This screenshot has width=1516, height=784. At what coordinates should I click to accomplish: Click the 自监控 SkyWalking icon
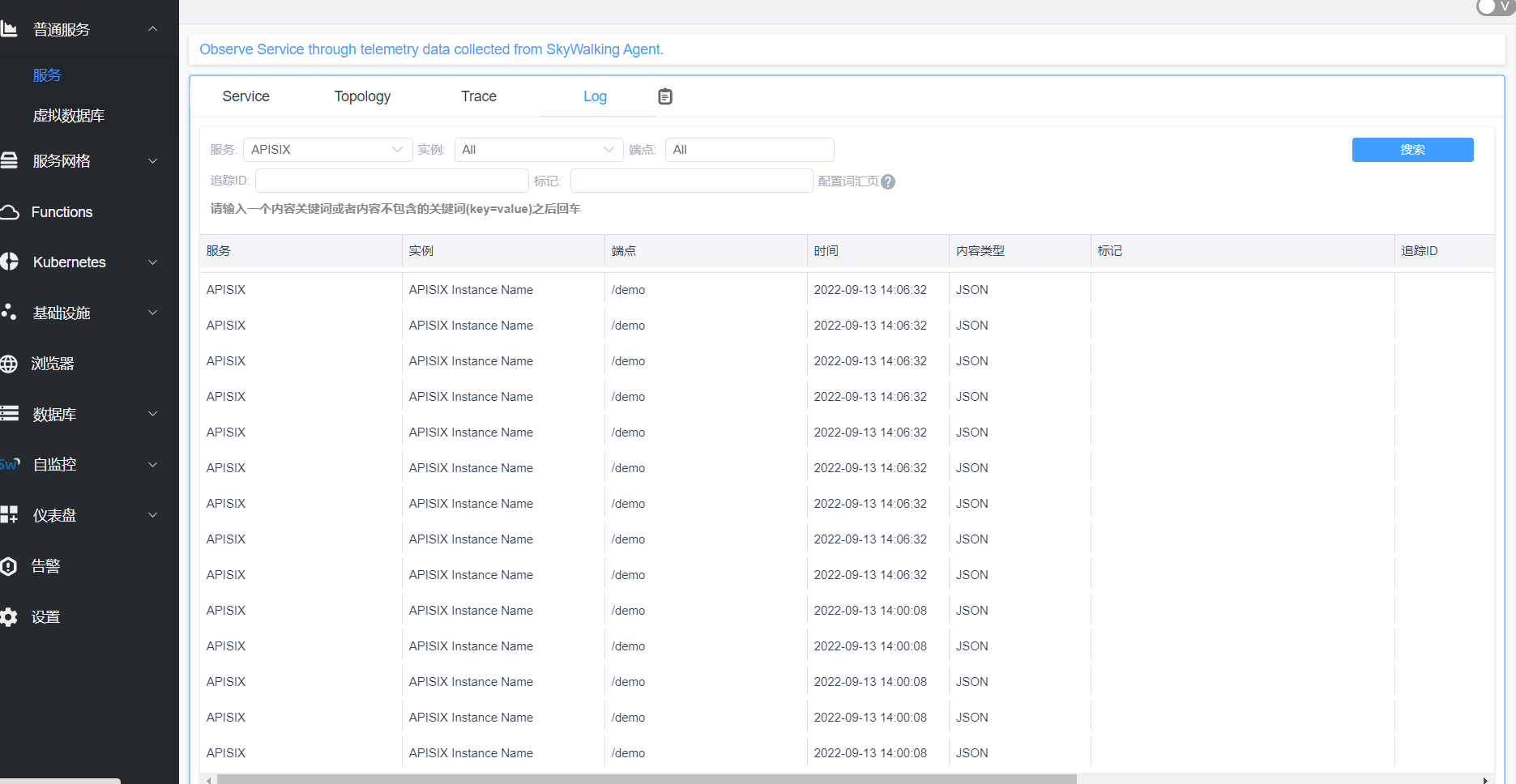(10, 464)
